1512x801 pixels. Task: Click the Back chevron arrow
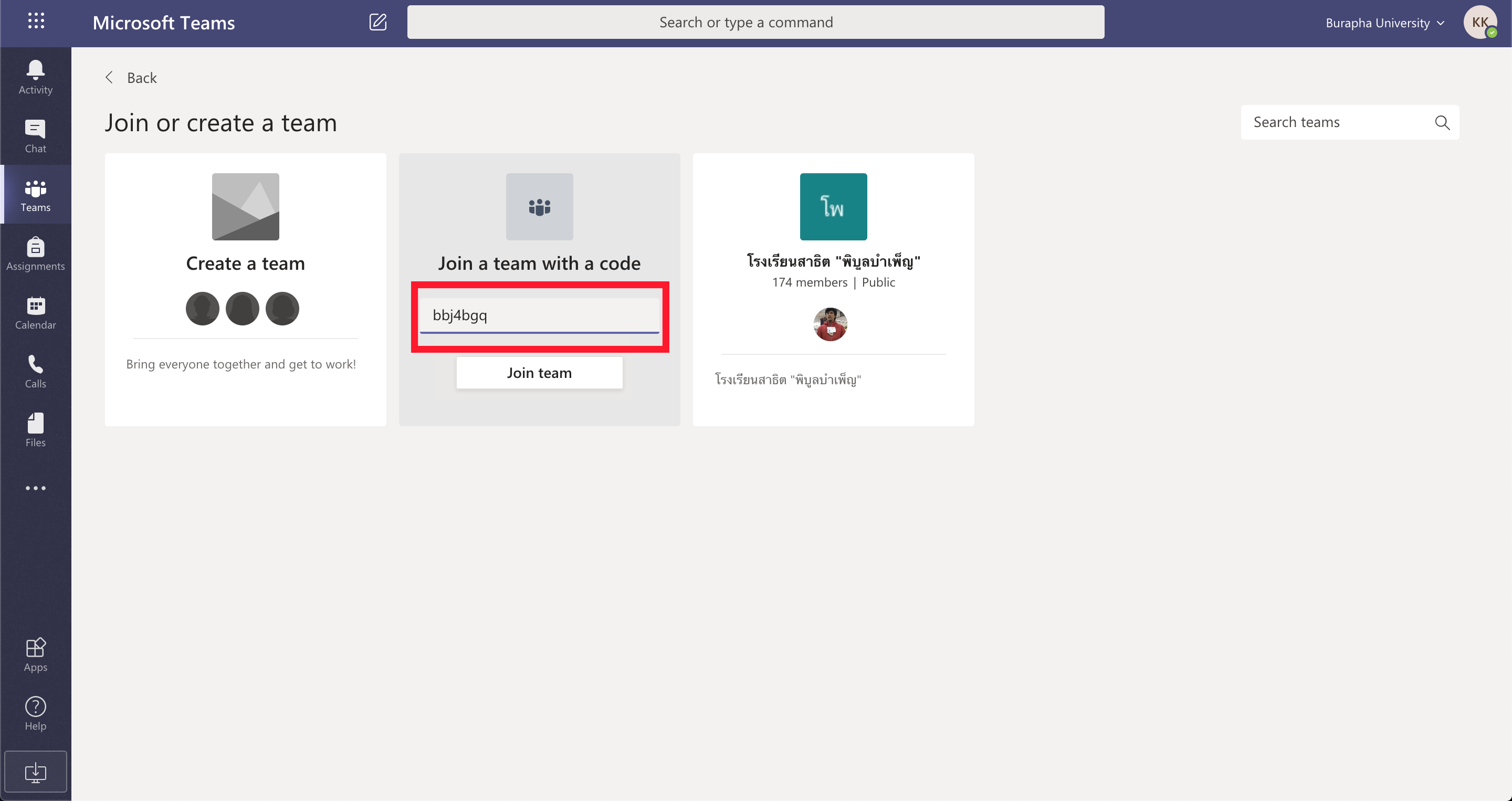click(x=109, y=78)
